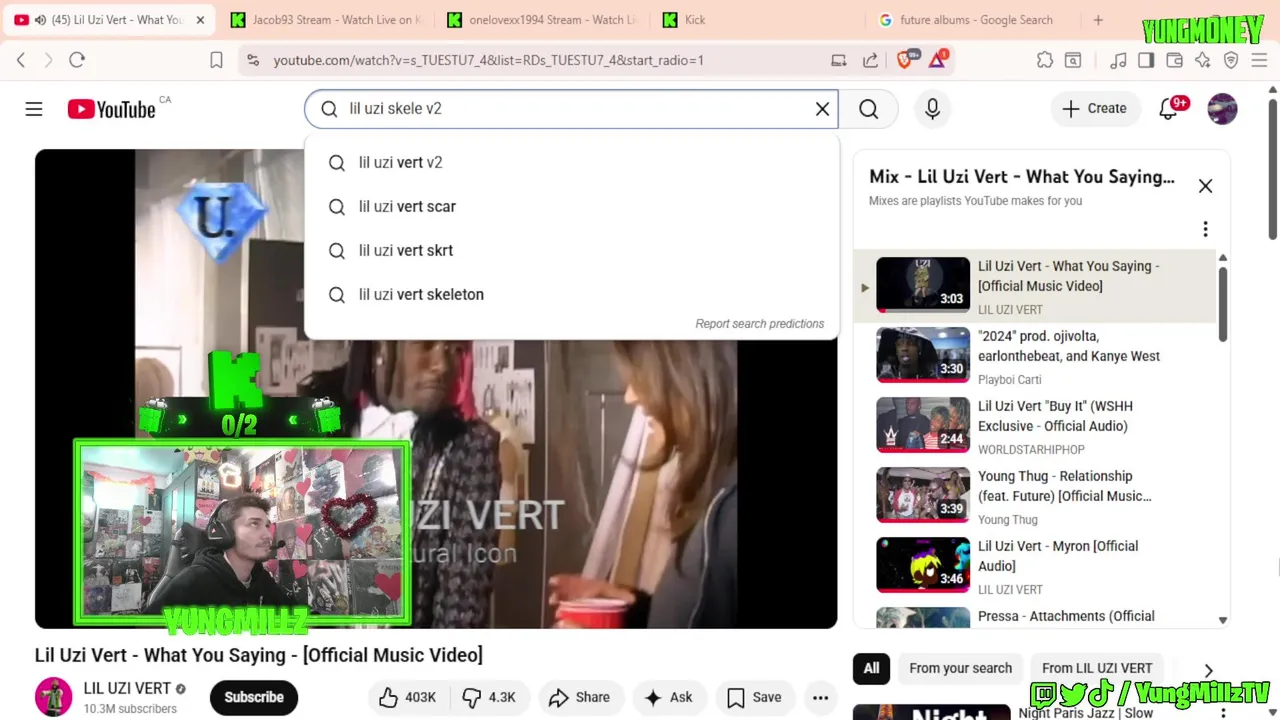
Task: Bookmark this page in the address bar
Action: pos(216,60)
